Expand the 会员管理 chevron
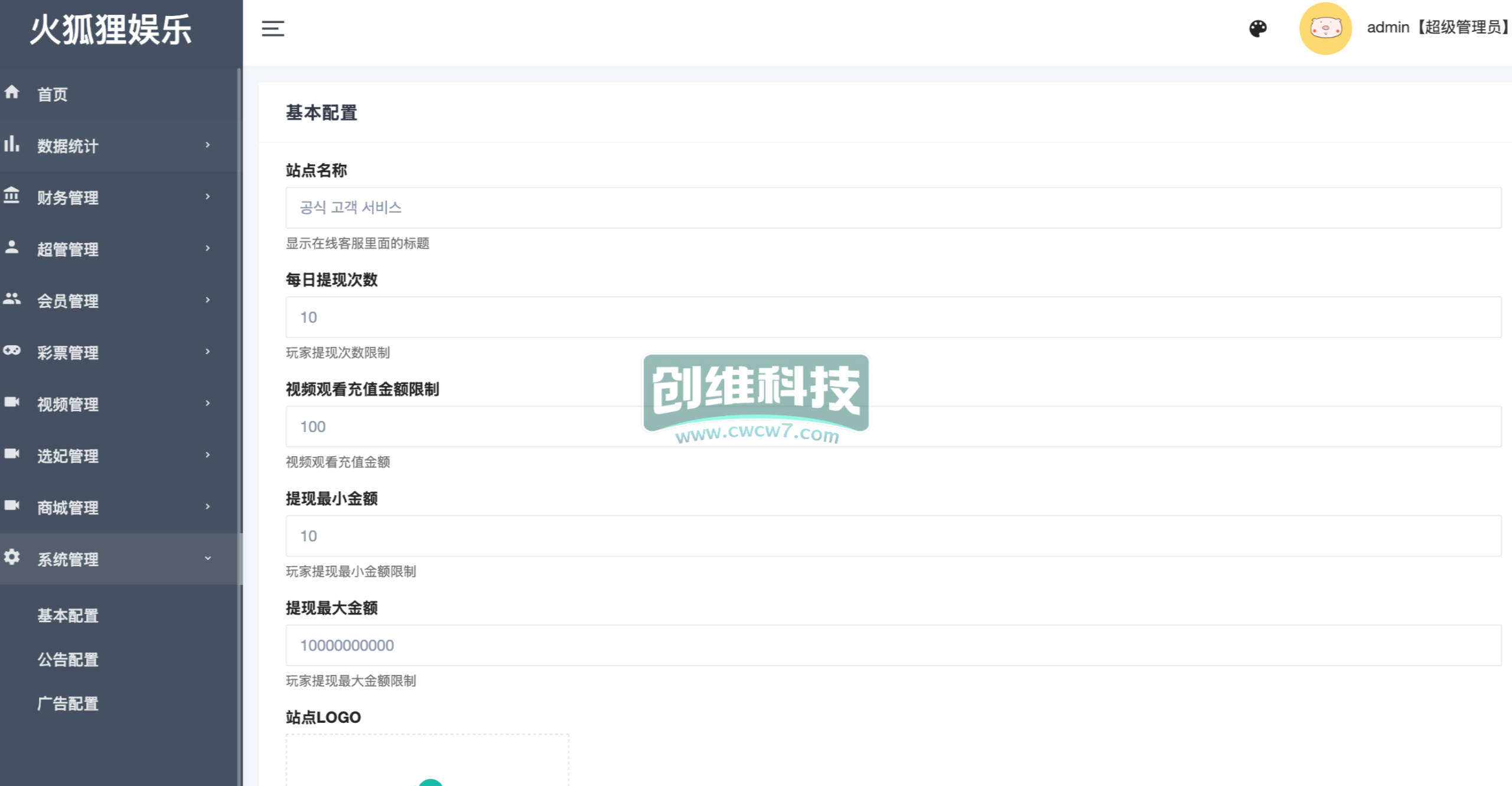Image resolution: width=1512 pixels, height=786 pixels. pyautogui.click(x=208, y=300)
